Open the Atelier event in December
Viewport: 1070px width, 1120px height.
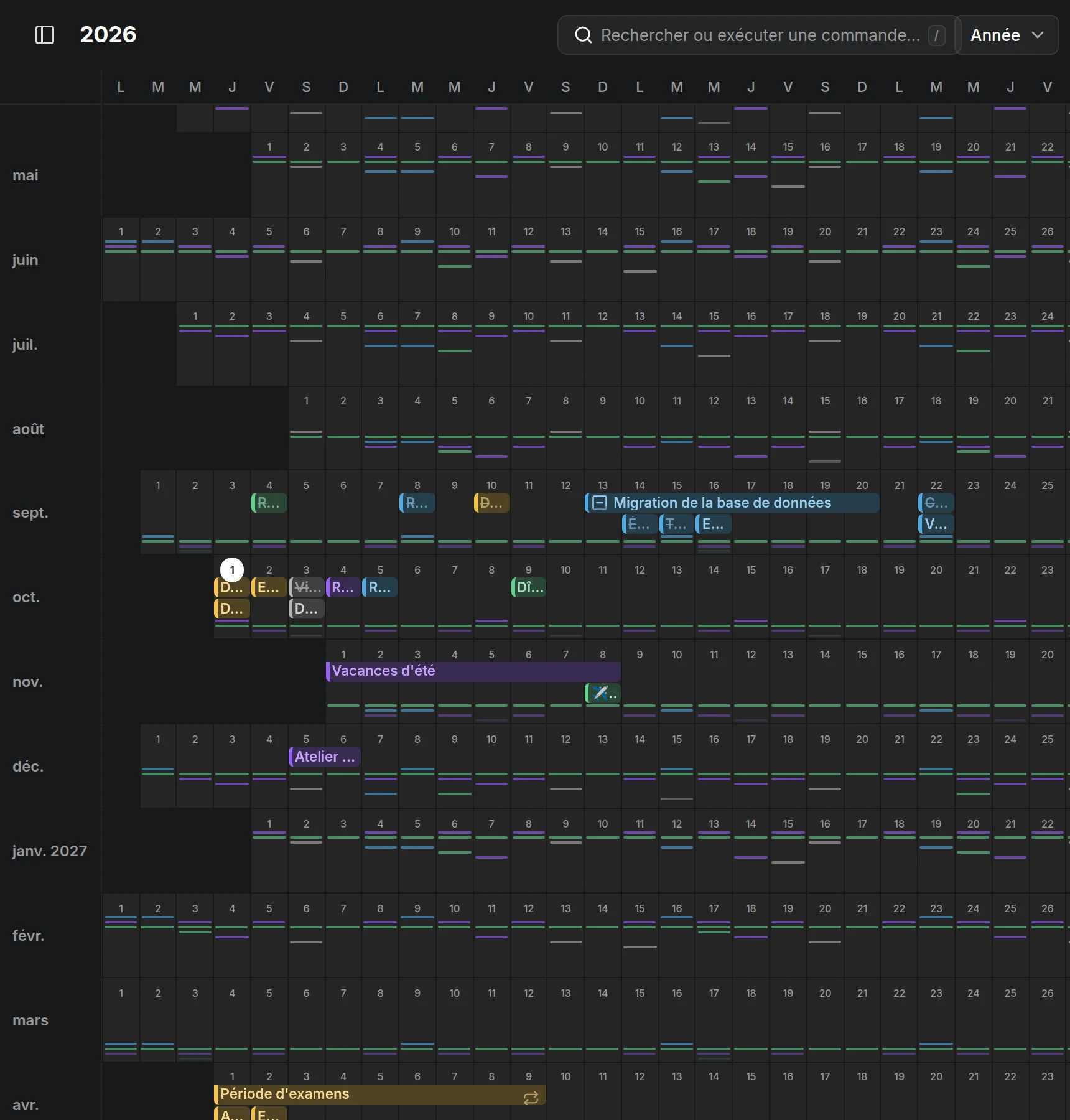pyautogui.click(x=325, y=757)
